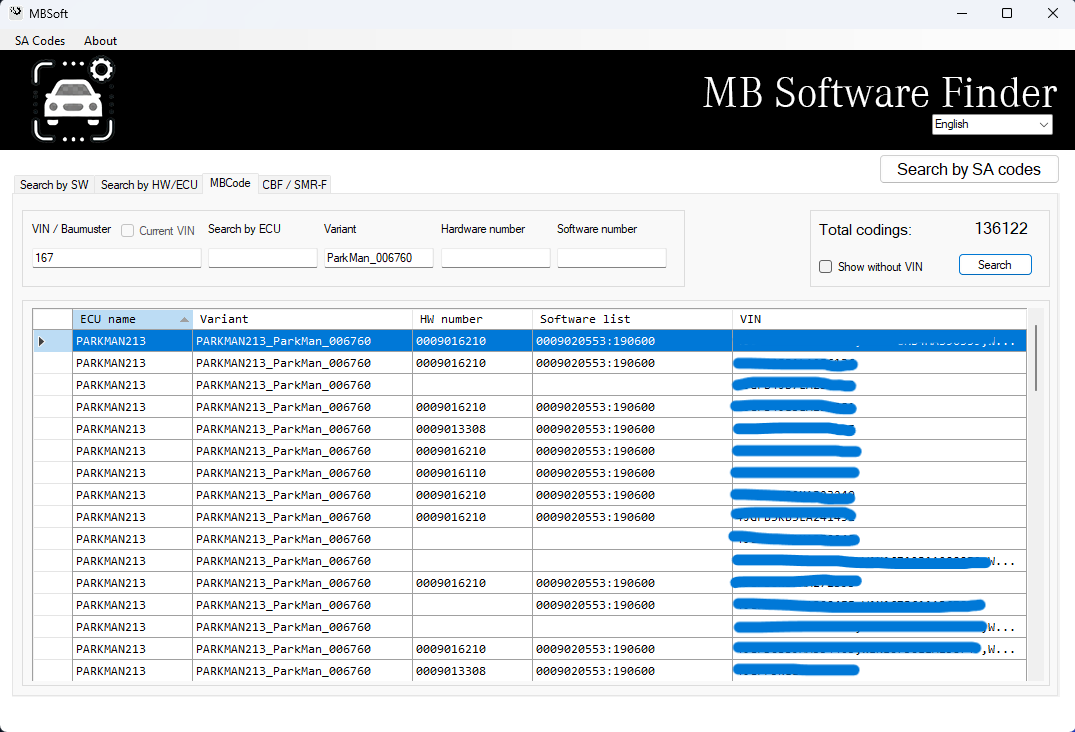Click the Software number input field
This screenshot has width=1075, height=732.
point(611,258)
